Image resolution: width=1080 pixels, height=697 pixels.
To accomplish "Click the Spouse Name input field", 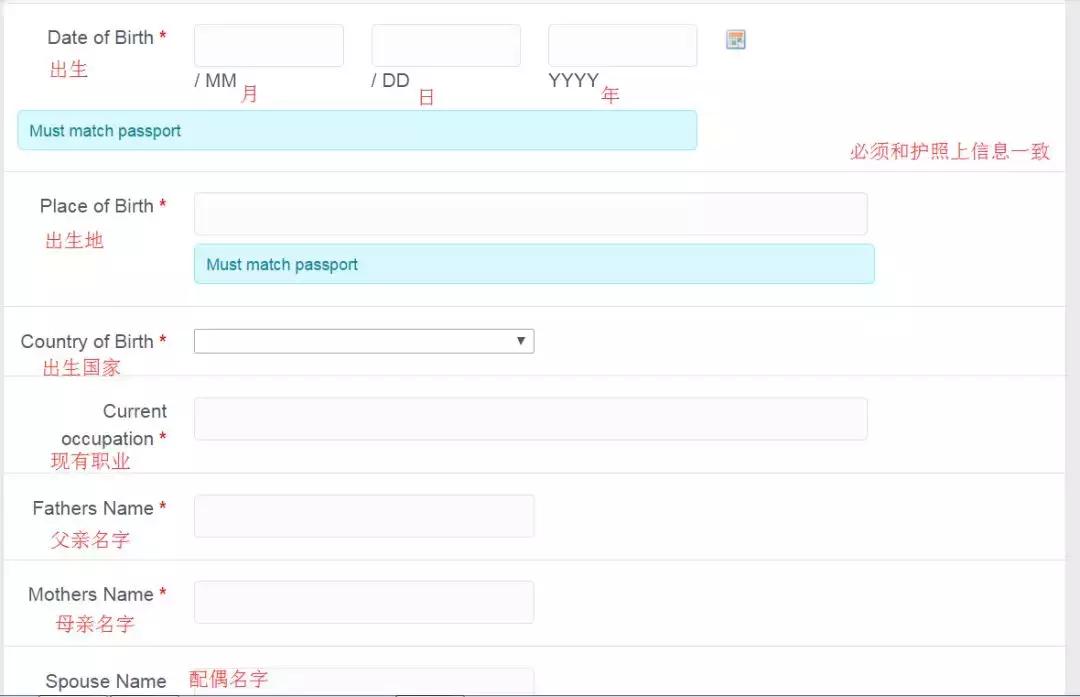I will [x=364, y=682].
